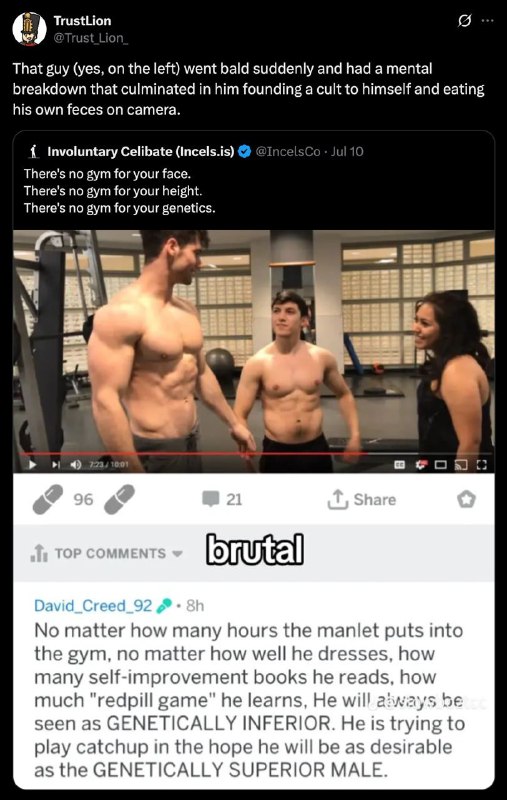Open the three-dot more options menu
The image size is (507, 800).
coord(488,21)
